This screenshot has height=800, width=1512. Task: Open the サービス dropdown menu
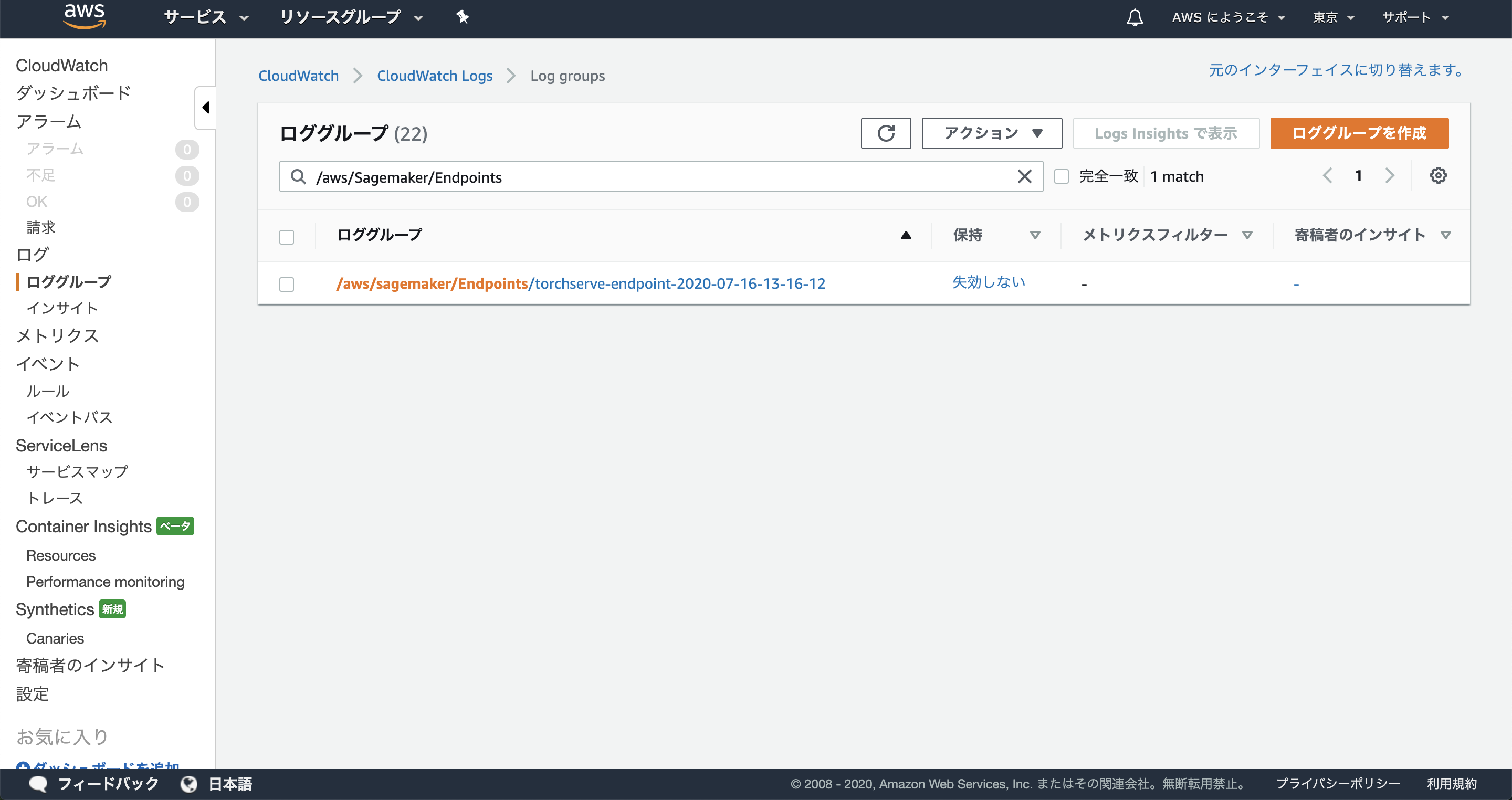point(206,17)
